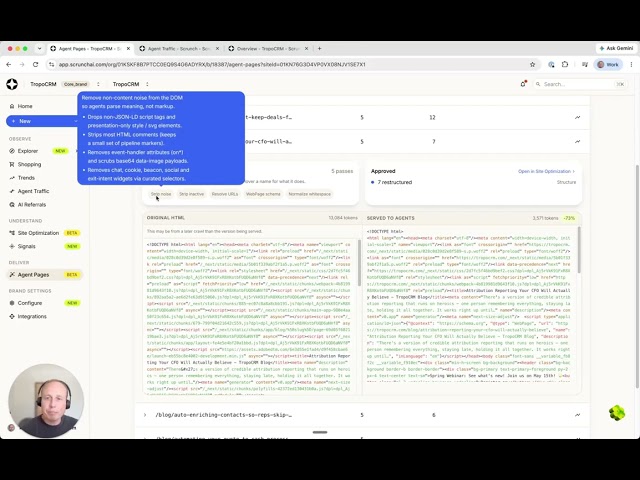The width and height of the screenshot is (640, 480).
Task: Open Configure under Brand Settings
Action: click(29, 303)
